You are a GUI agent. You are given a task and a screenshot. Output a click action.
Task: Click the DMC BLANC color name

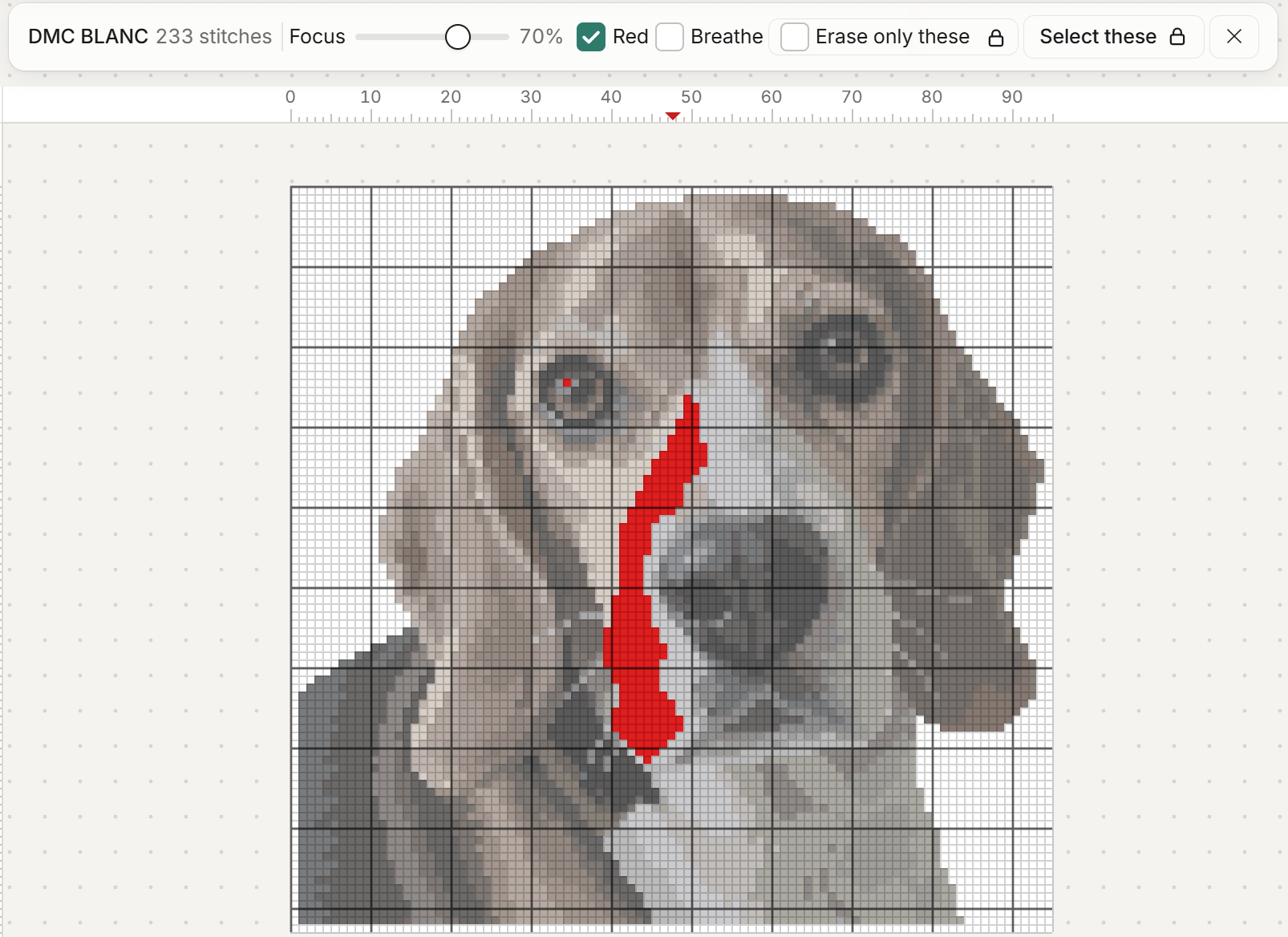pos(88,37)
